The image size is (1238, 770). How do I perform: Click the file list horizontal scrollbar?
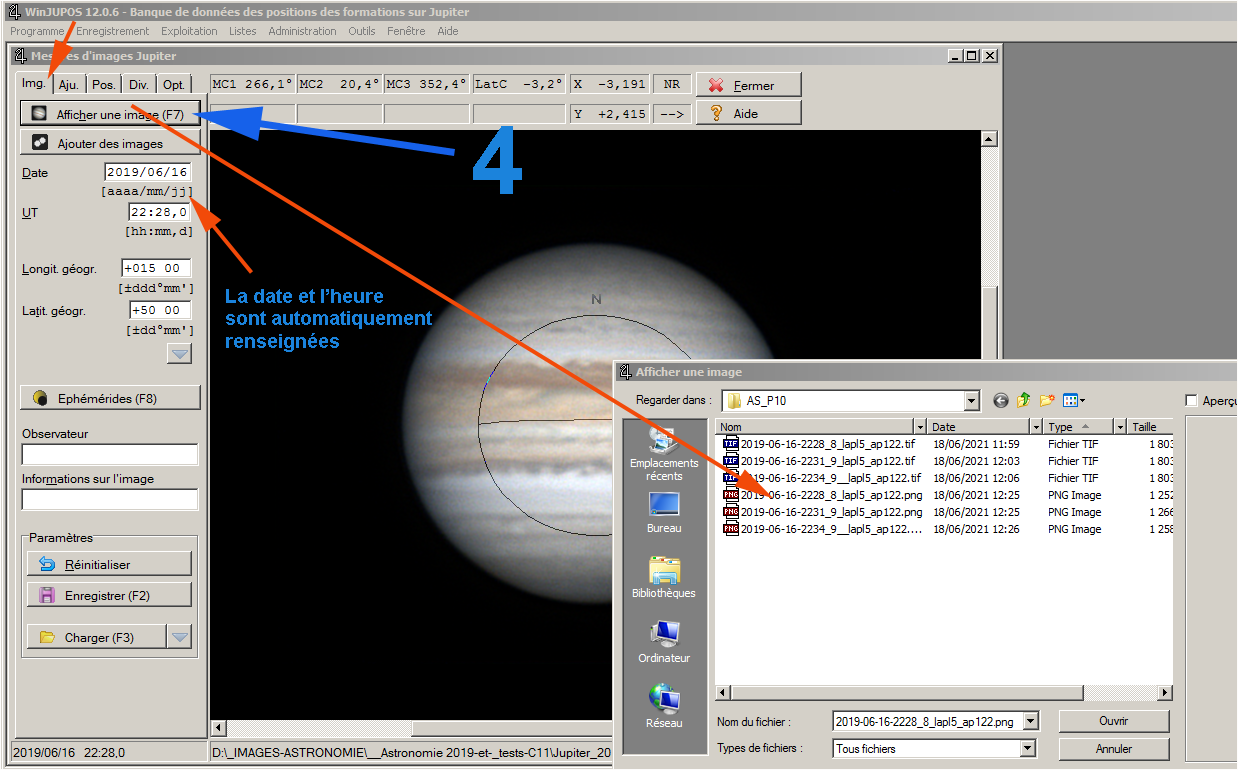(944, 693)
